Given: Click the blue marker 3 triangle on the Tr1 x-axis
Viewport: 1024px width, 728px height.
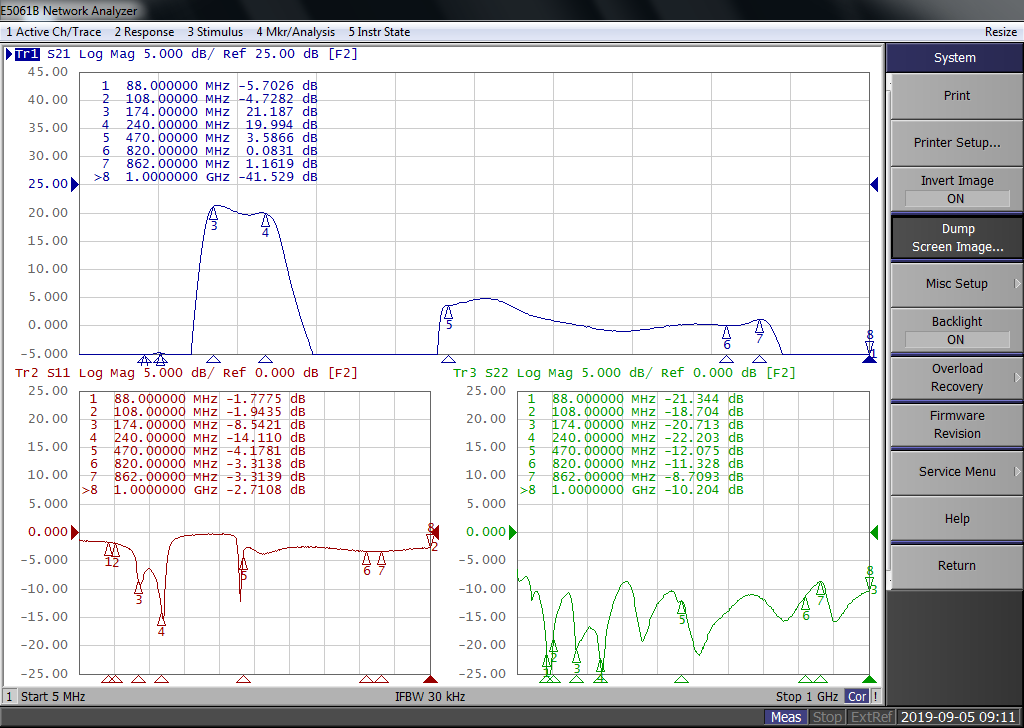Looking at the screenshot, I should pos(213,359).
